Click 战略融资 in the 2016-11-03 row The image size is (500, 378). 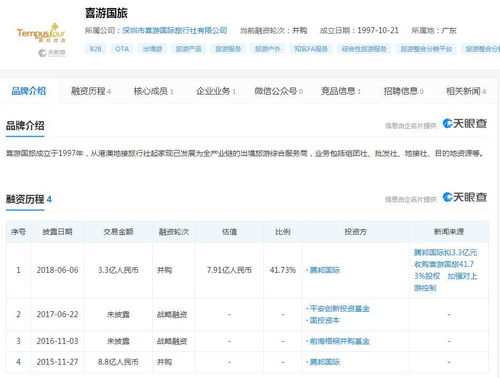point(172,341)
